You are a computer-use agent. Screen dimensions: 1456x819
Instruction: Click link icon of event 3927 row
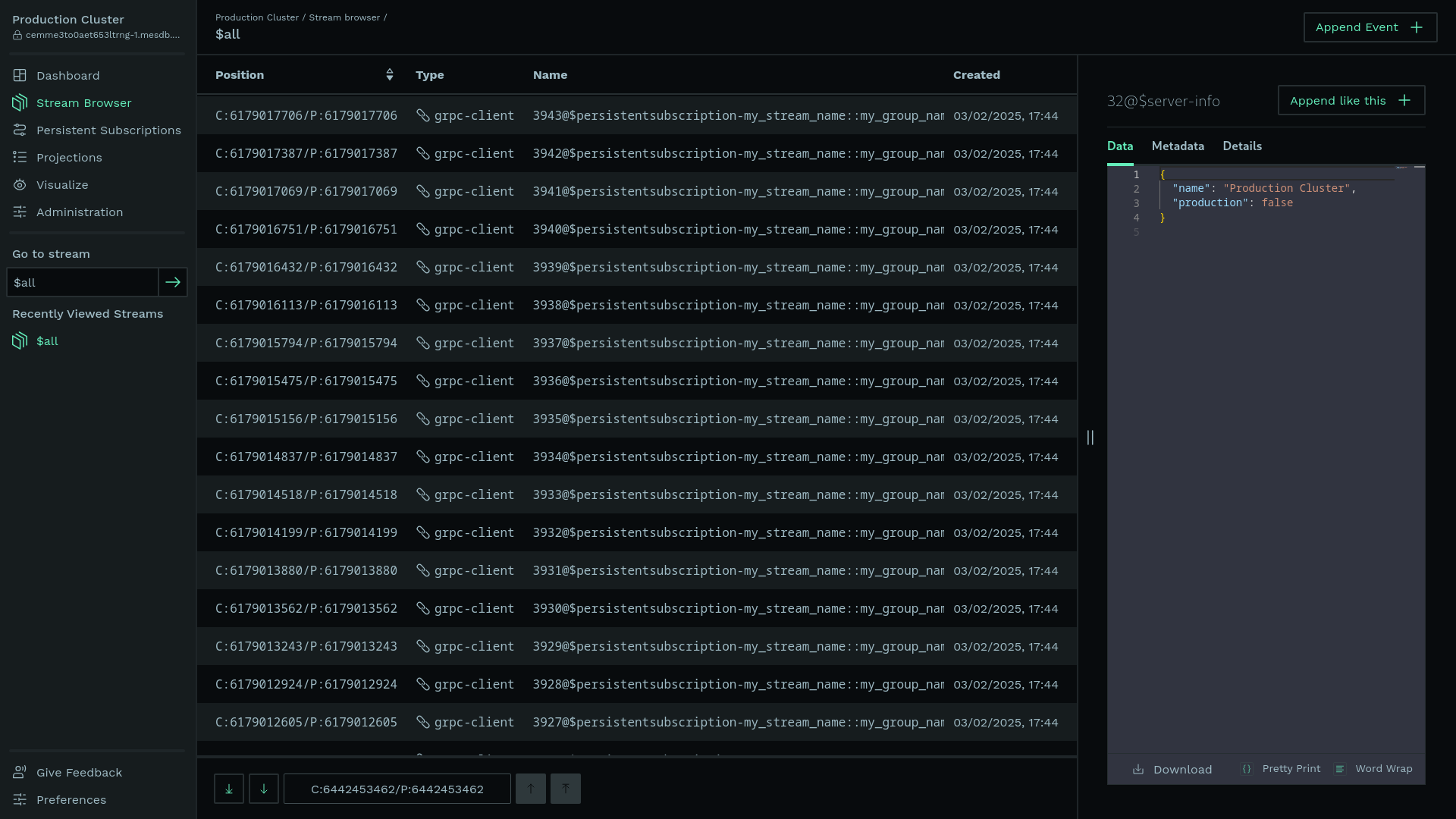click(423, 722)
